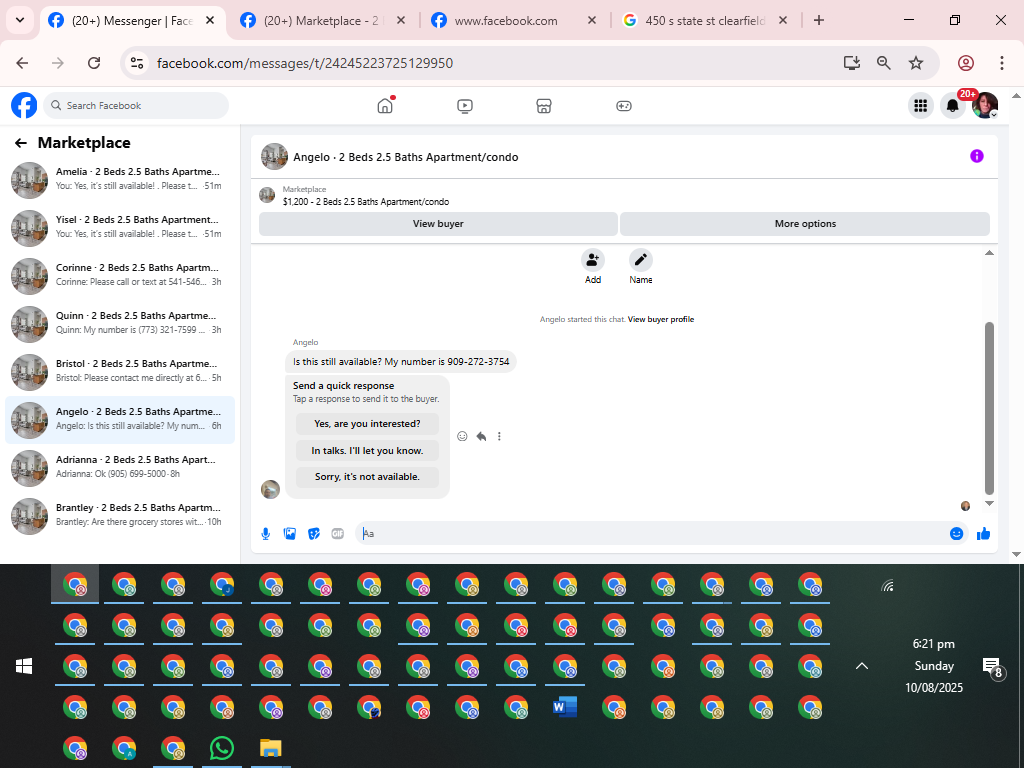The height and width of the screenshot is (768, 1024).
Task: Click the More options button
Action: 805,223
